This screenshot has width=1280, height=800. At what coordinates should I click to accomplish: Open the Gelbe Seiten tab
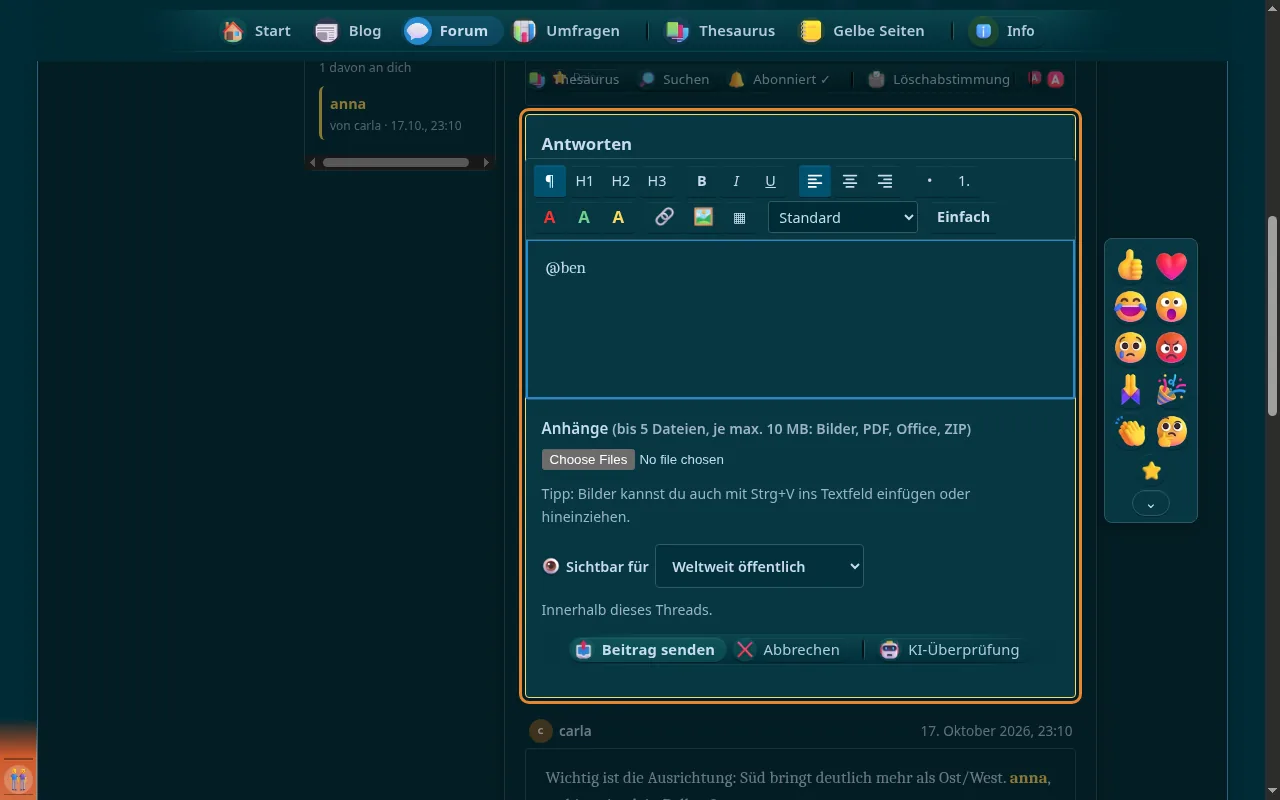coord(861,31)
